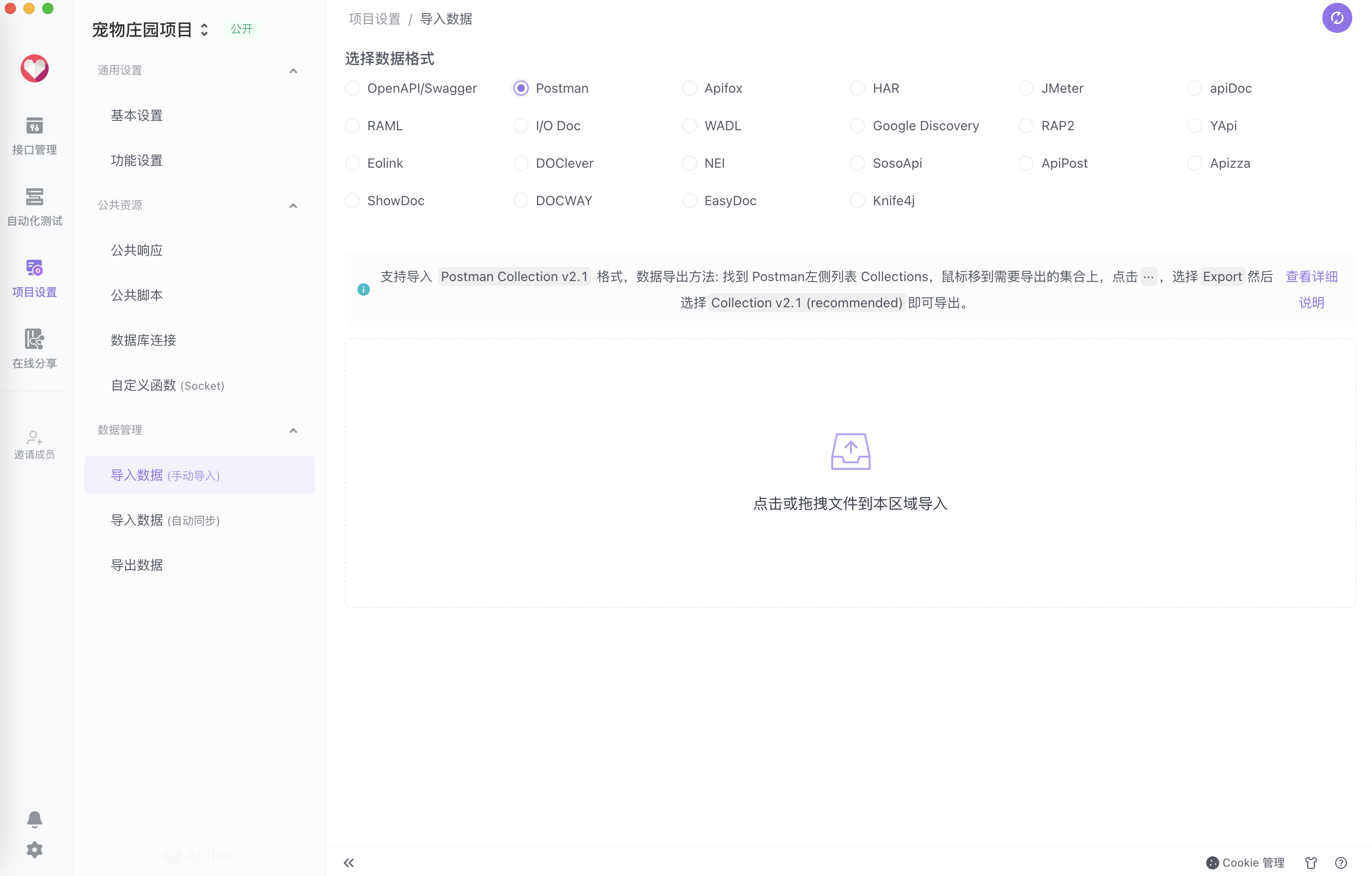Switch to 导出数据 in the sidebar menu
Viewport: 1372px width, 876px height.
[x=137, y=565]
